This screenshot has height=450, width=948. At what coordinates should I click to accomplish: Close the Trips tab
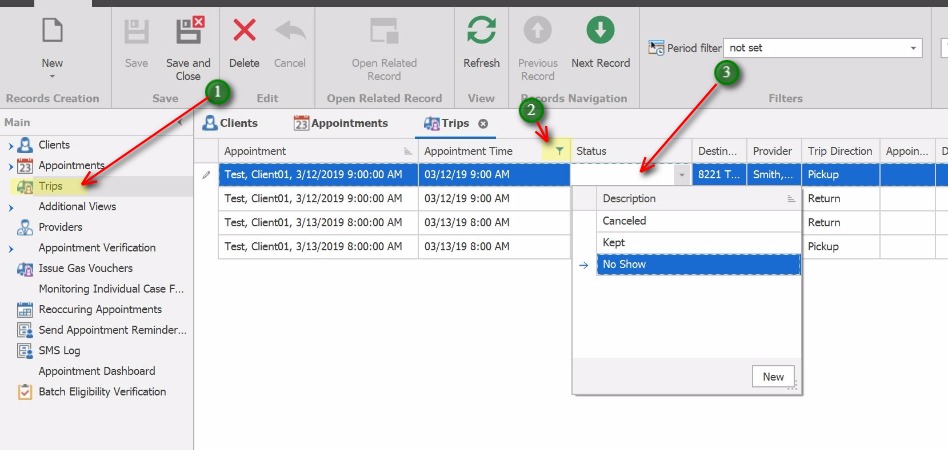(483, 123)
